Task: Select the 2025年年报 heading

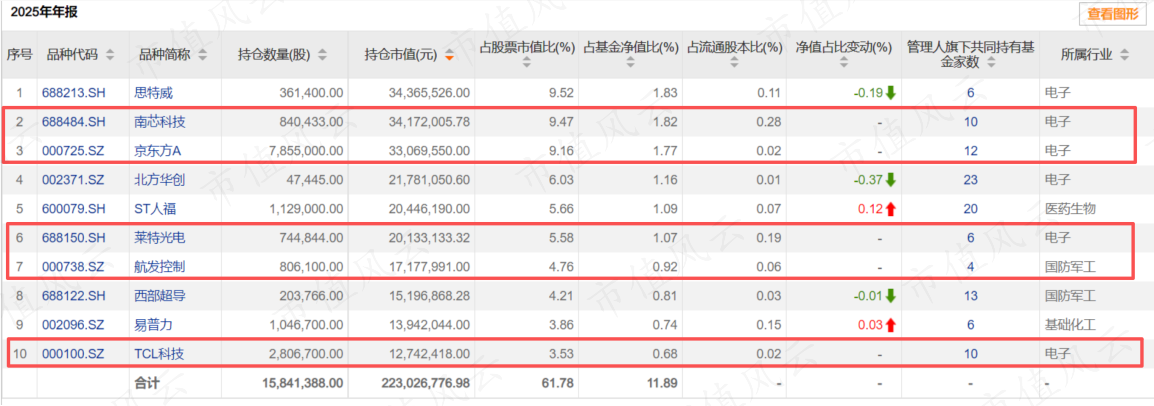Action: pos(43,13)
